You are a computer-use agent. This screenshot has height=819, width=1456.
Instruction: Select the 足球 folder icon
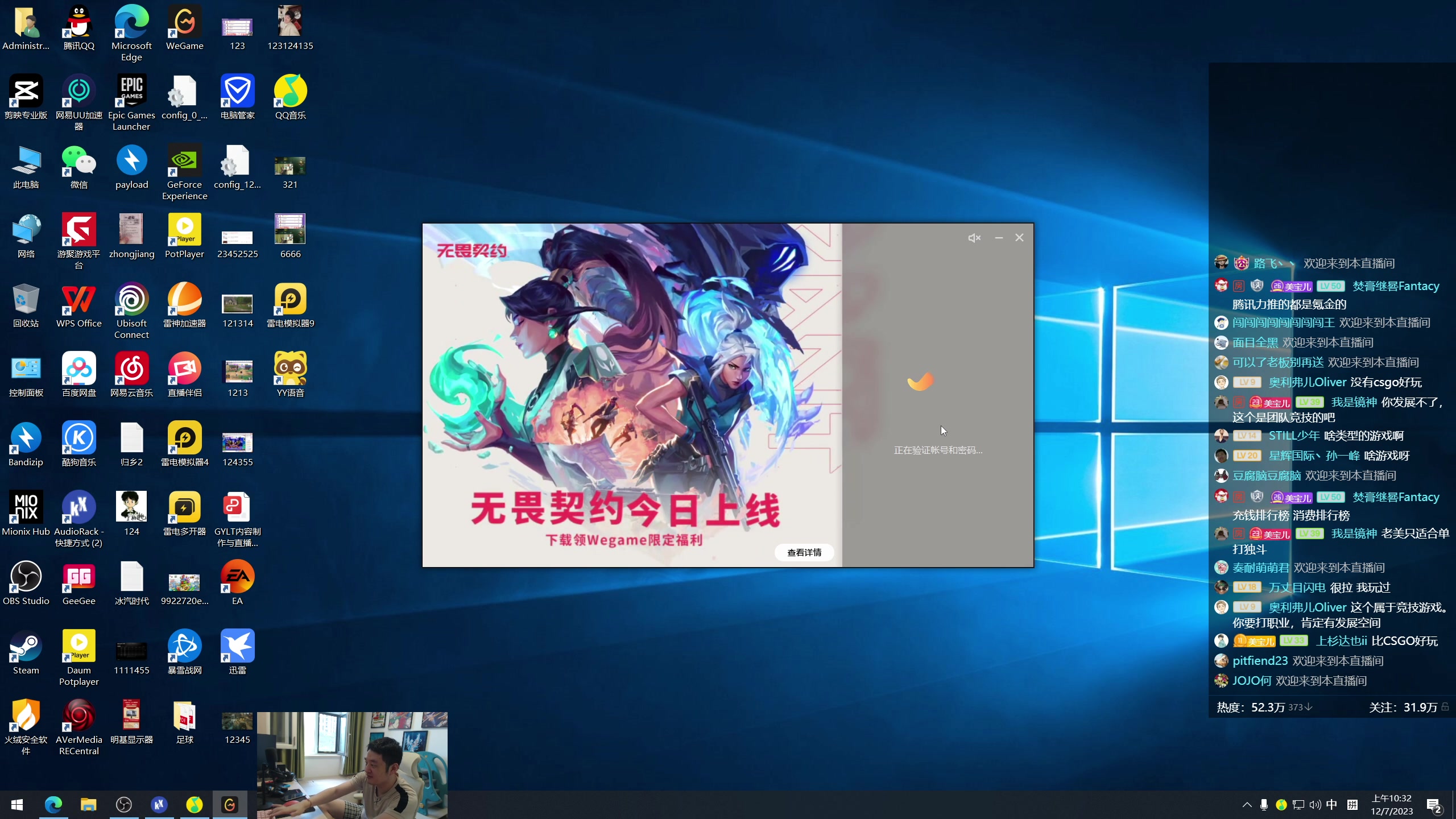[185, 722]
